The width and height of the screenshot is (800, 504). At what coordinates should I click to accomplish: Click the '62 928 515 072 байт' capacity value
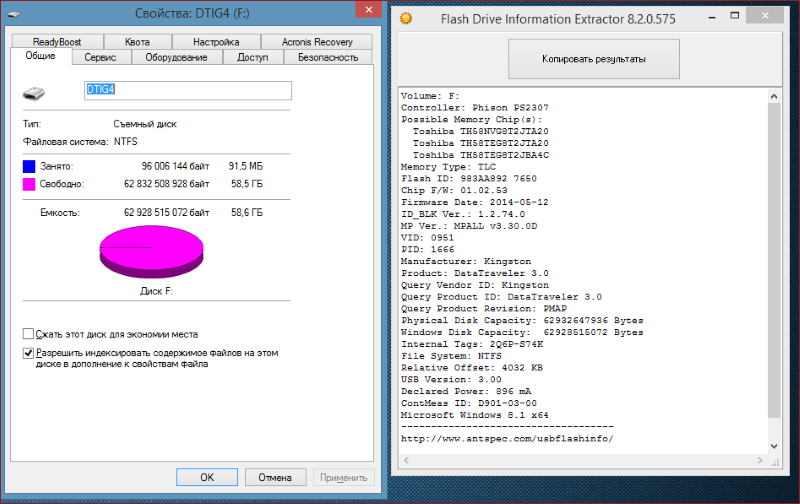click(x=166, y=213)
